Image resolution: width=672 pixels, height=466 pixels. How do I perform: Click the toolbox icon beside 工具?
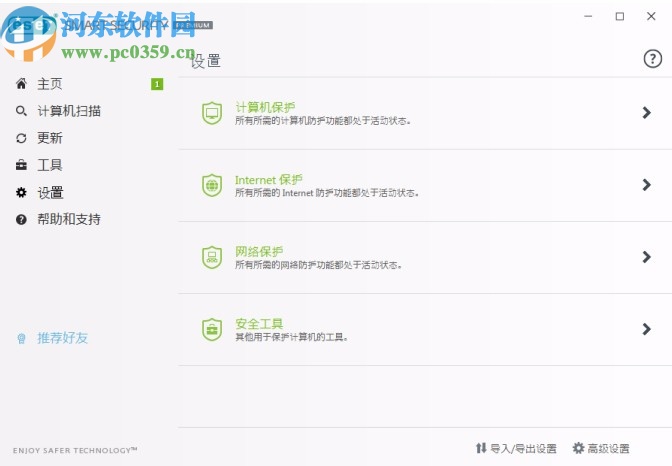point(21,165)
